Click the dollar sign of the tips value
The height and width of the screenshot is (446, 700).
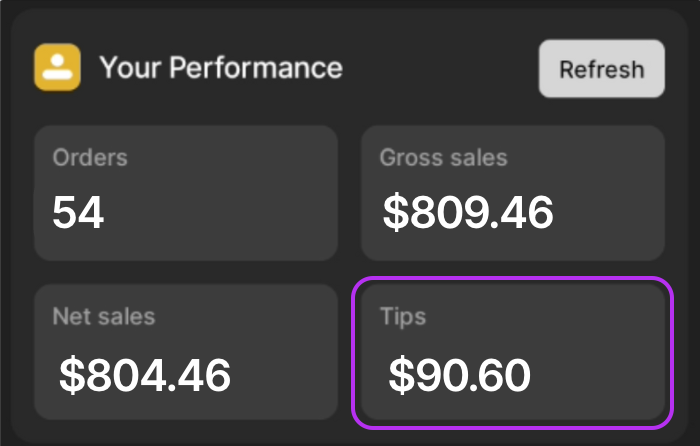pos(402,375)
